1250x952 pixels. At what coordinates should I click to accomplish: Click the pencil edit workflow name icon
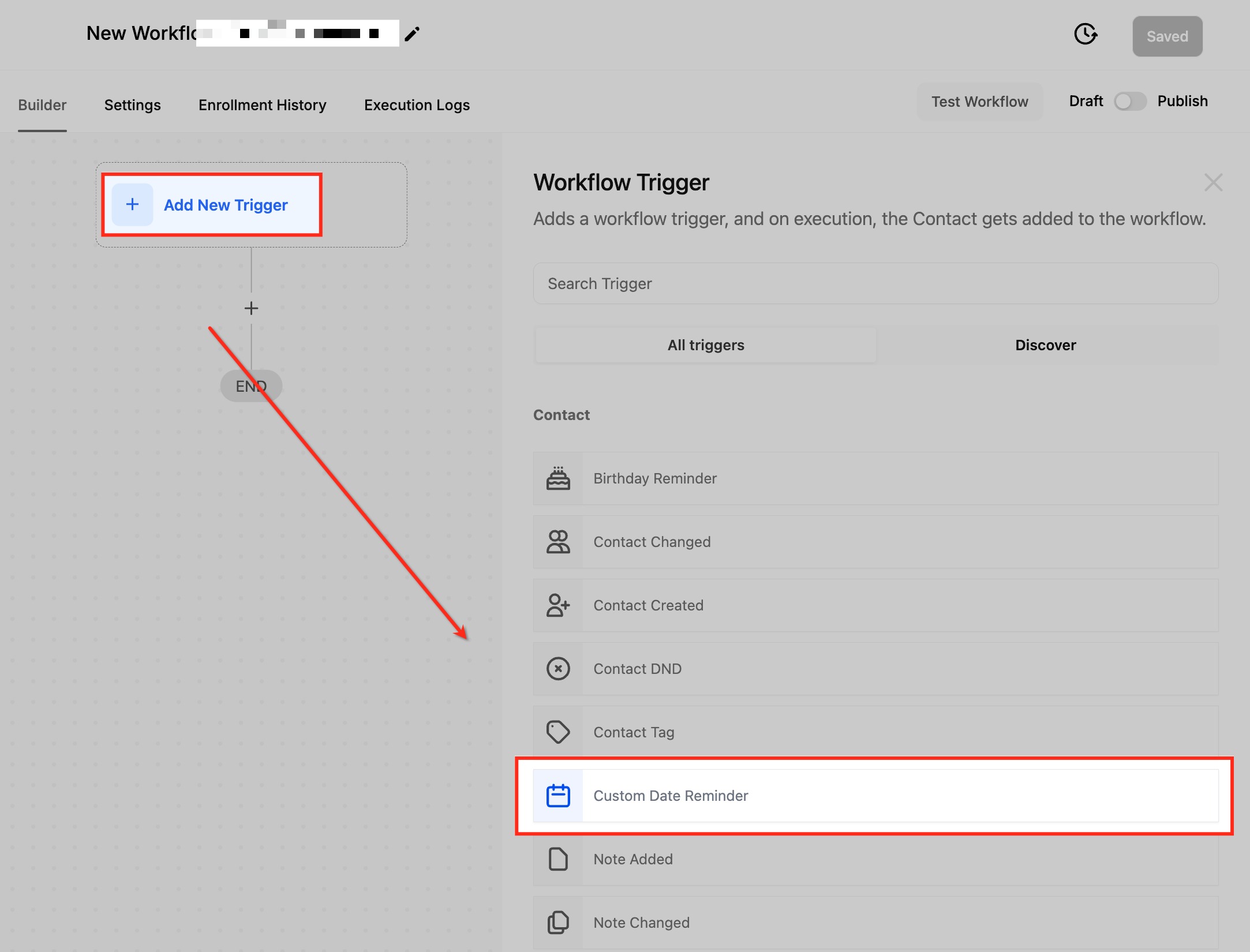412,34
